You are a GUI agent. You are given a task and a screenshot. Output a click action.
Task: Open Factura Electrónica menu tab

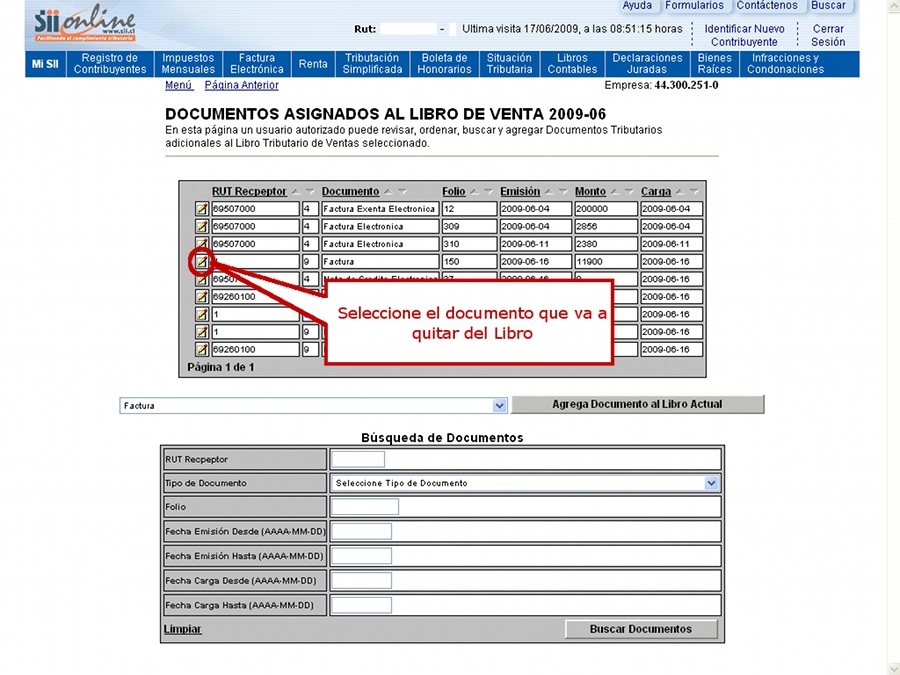(257, 64)
